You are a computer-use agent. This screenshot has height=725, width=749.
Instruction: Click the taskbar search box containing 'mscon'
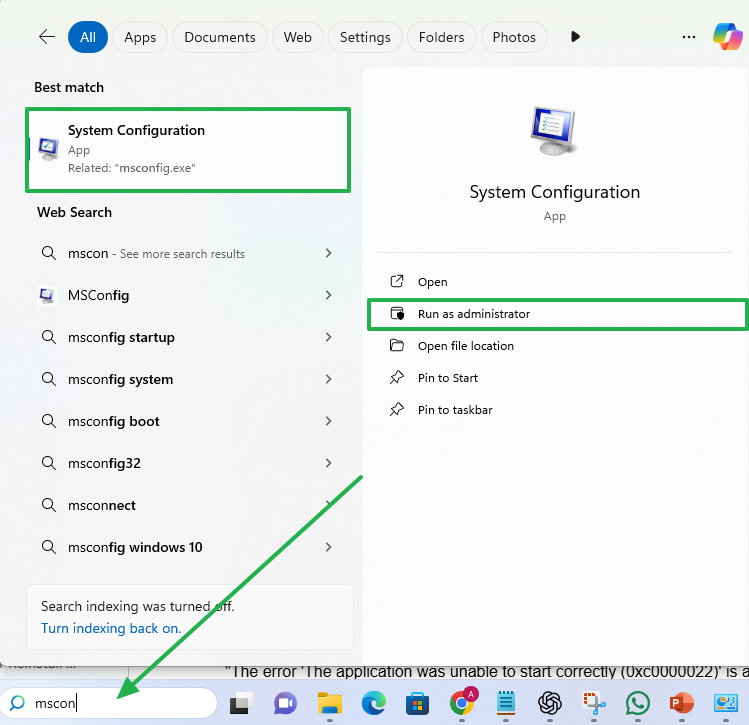coord(109,703)
